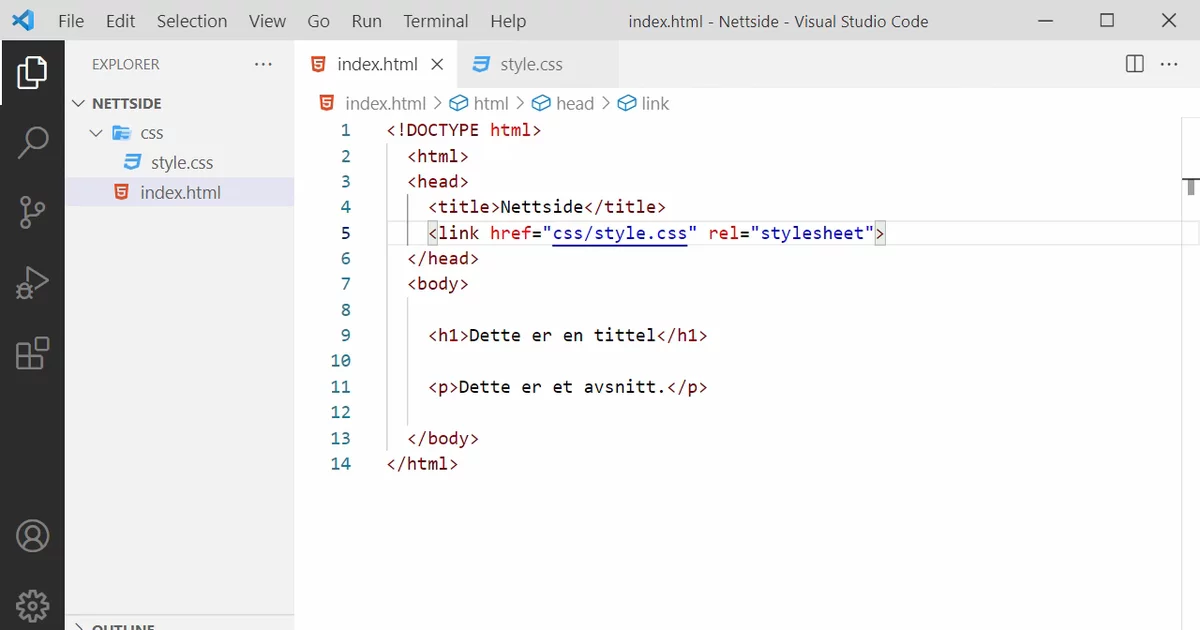Collapse the NETTSIDE project folder

80,103
